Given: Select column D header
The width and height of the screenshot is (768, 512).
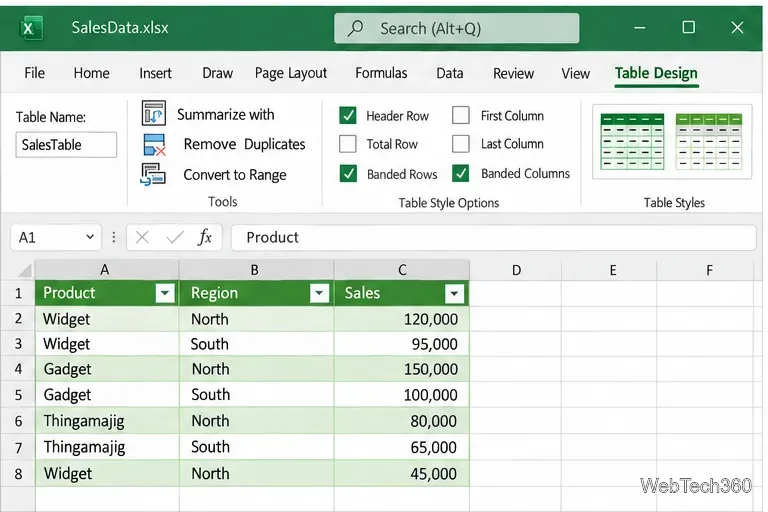Looking at the screenshot, I should 516,270.
